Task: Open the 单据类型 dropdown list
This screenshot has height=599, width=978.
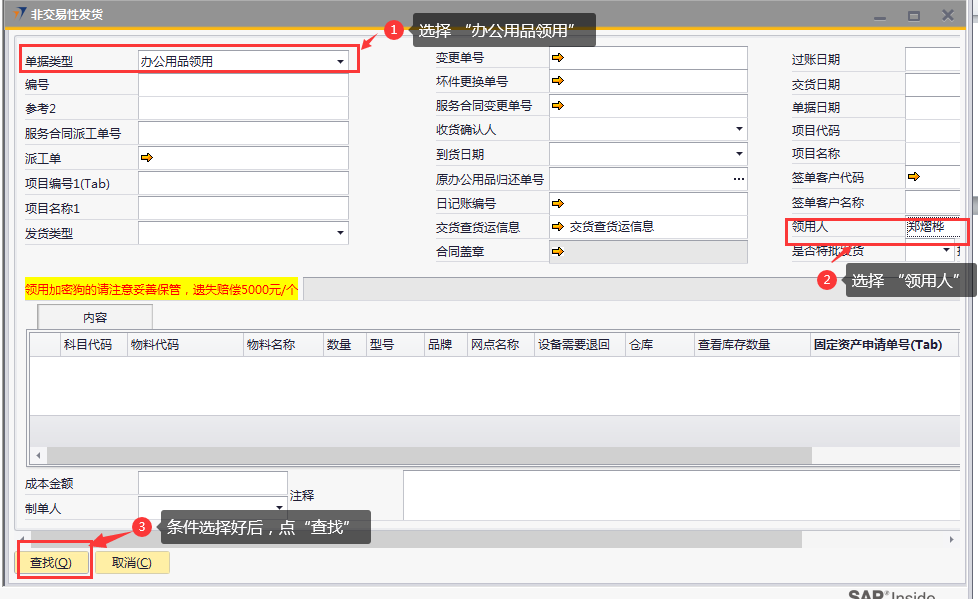Action: 340,62
